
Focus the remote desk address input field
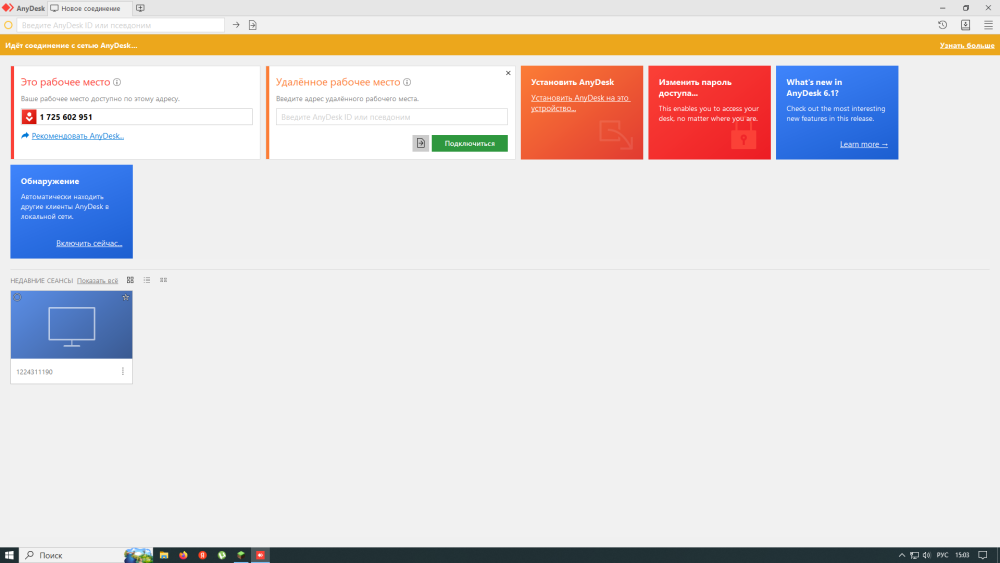[392, 117]
